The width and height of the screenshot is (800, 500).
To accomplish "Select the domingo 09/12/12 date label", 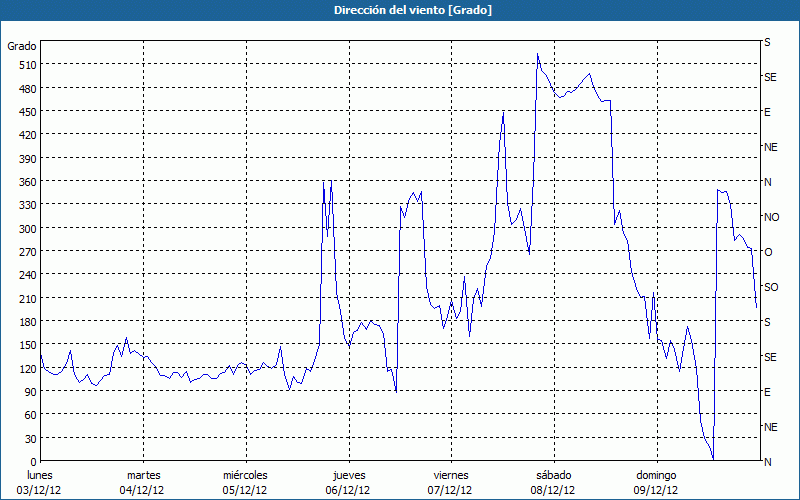I will pyautogui.click(x=656, y=482).
